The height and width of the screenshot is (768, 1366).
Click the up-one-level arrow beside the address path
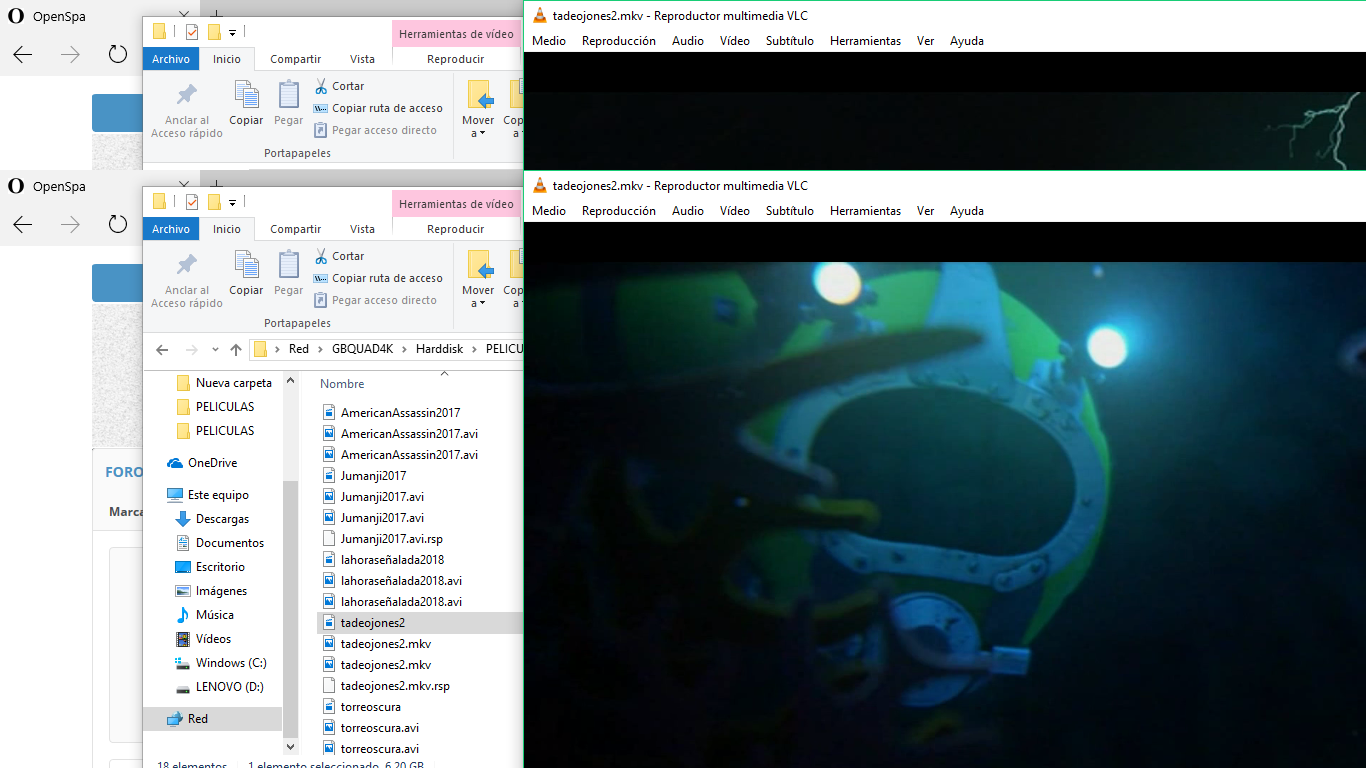(x=236, y=350)
